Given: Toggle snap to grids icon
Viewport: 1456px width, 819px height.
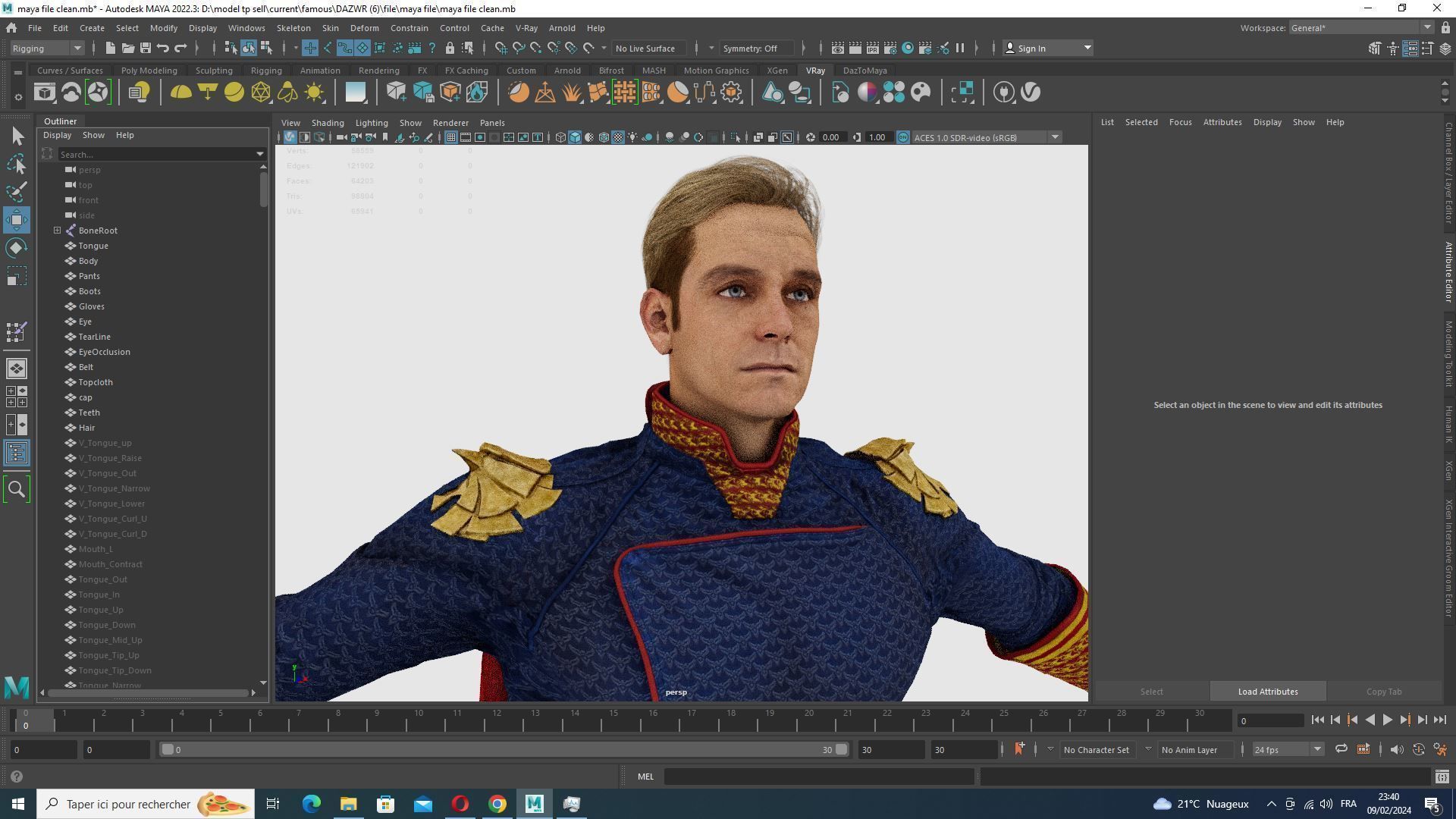Looking at the screenshot, I should click(x=501, y=48).
